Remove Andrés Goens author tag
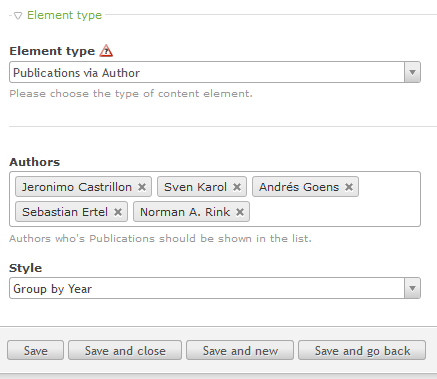The image size is (437, 379). 349,187
